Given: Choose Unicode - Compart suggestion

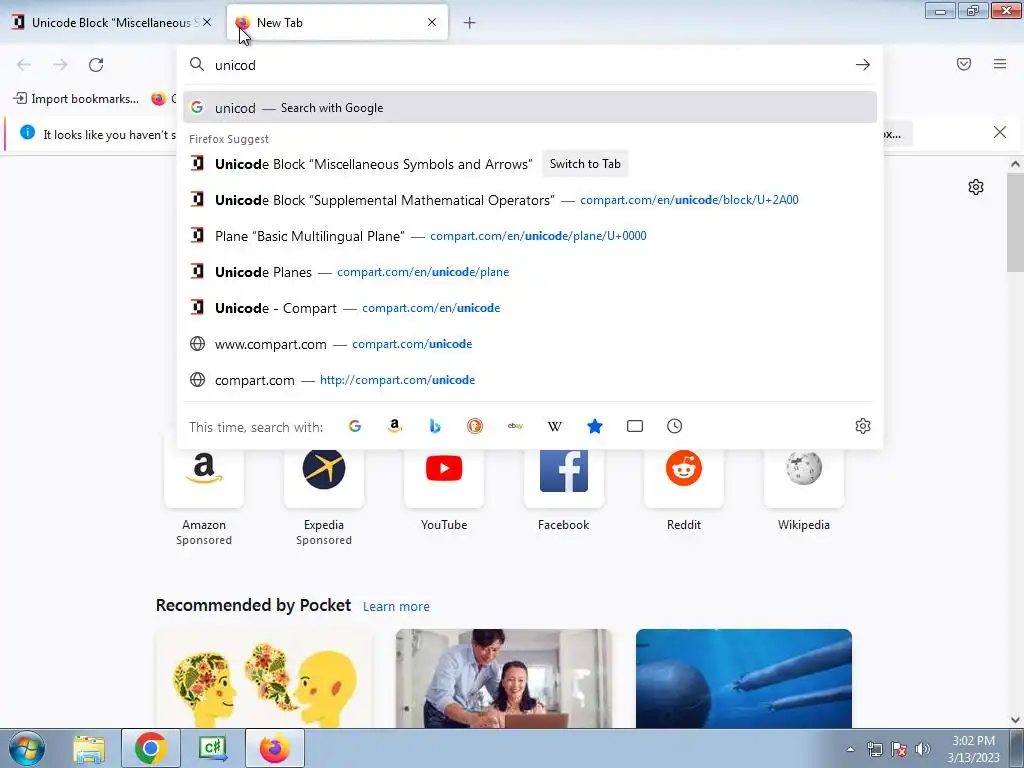Looking at the screenshot, I should (x=530, y=308).
